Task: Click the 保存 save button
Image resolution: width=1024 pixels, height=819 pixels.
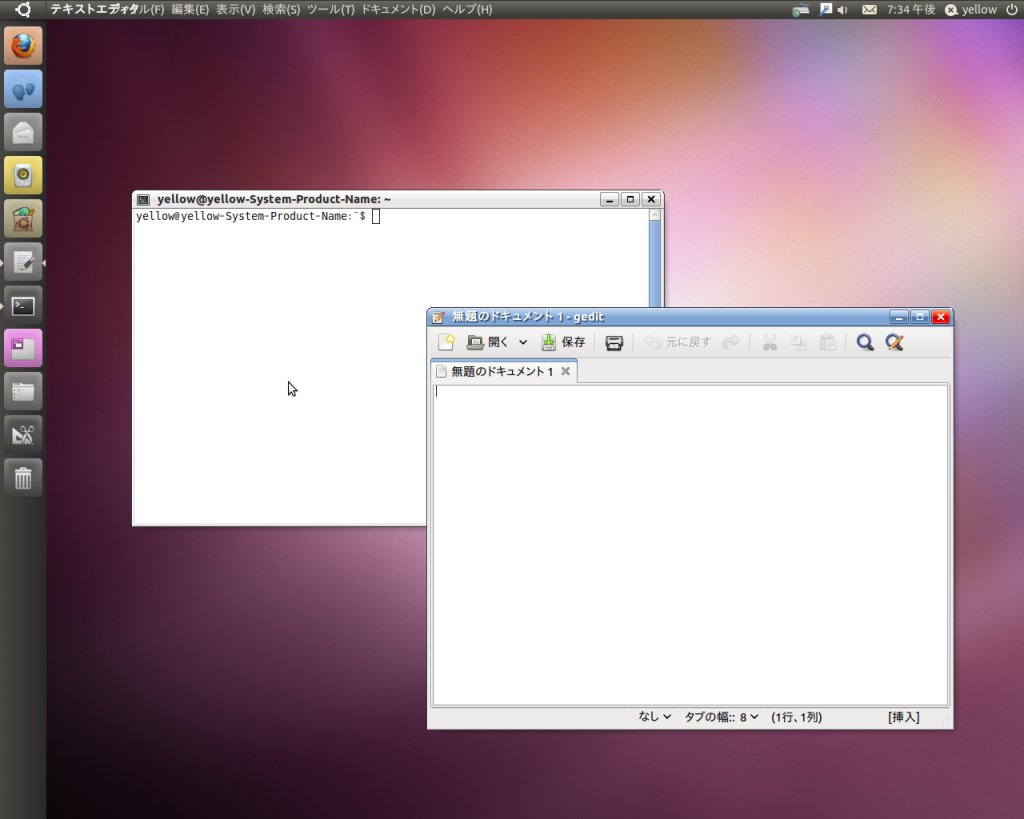Action: (563, 342)
